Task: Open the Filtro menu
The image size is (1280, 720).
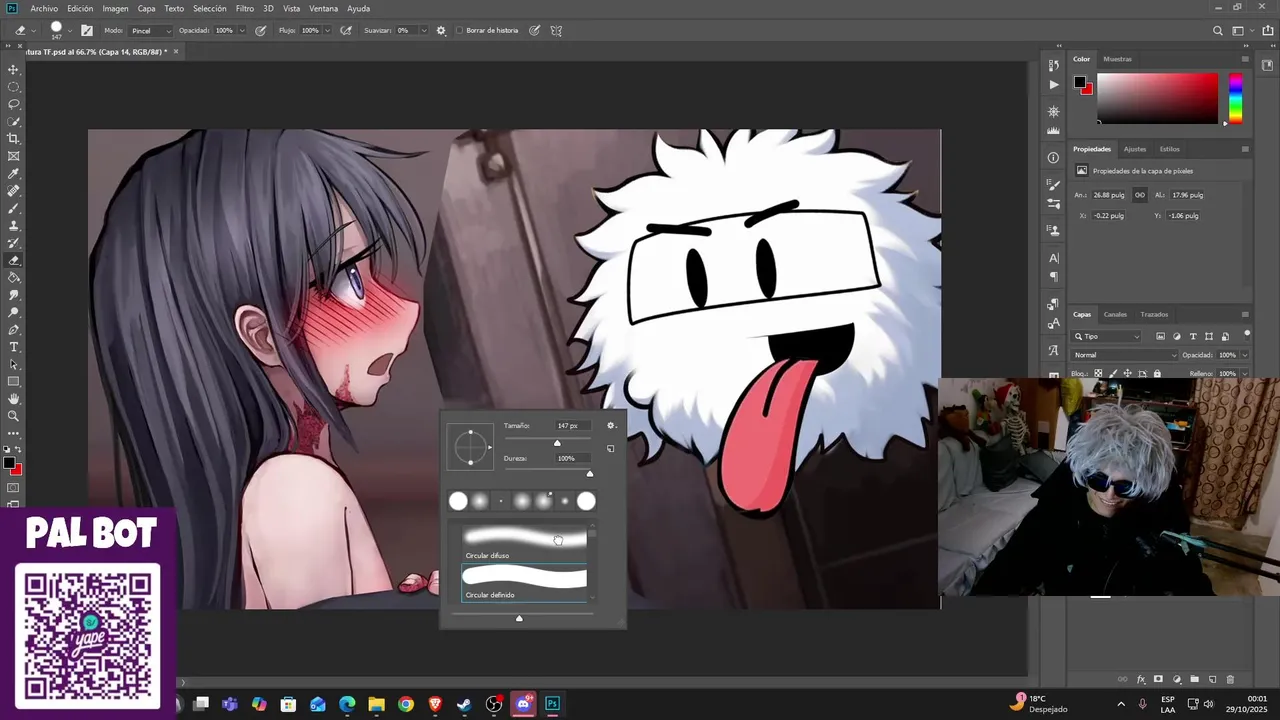Action: pos(245,8)
